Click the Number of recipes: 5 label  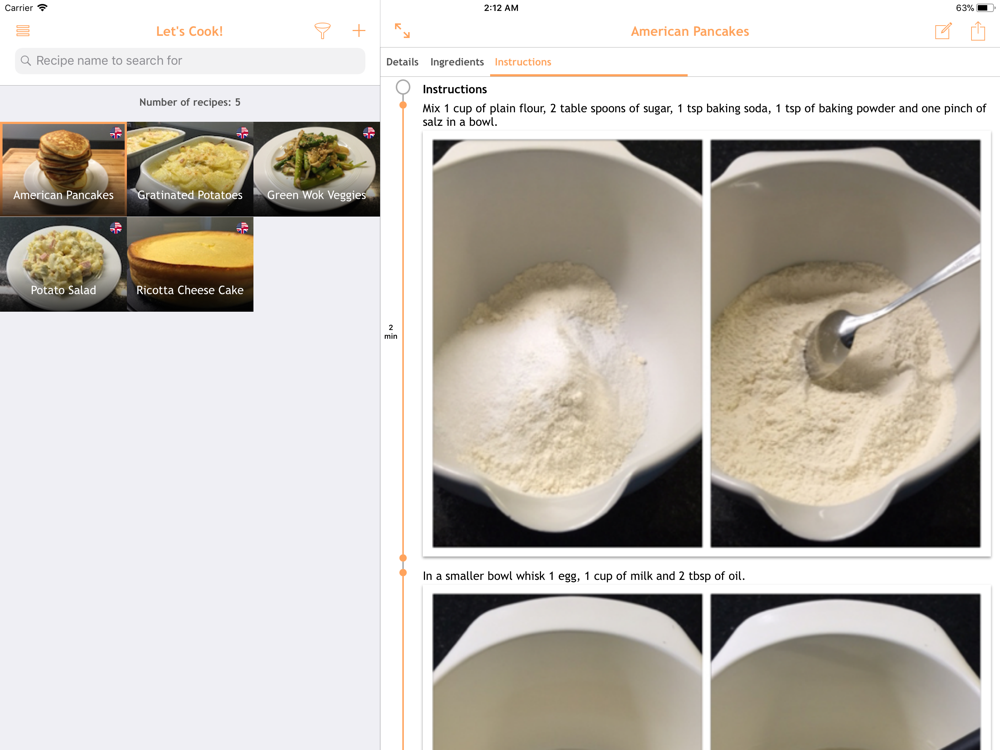(x=190, y=102)
